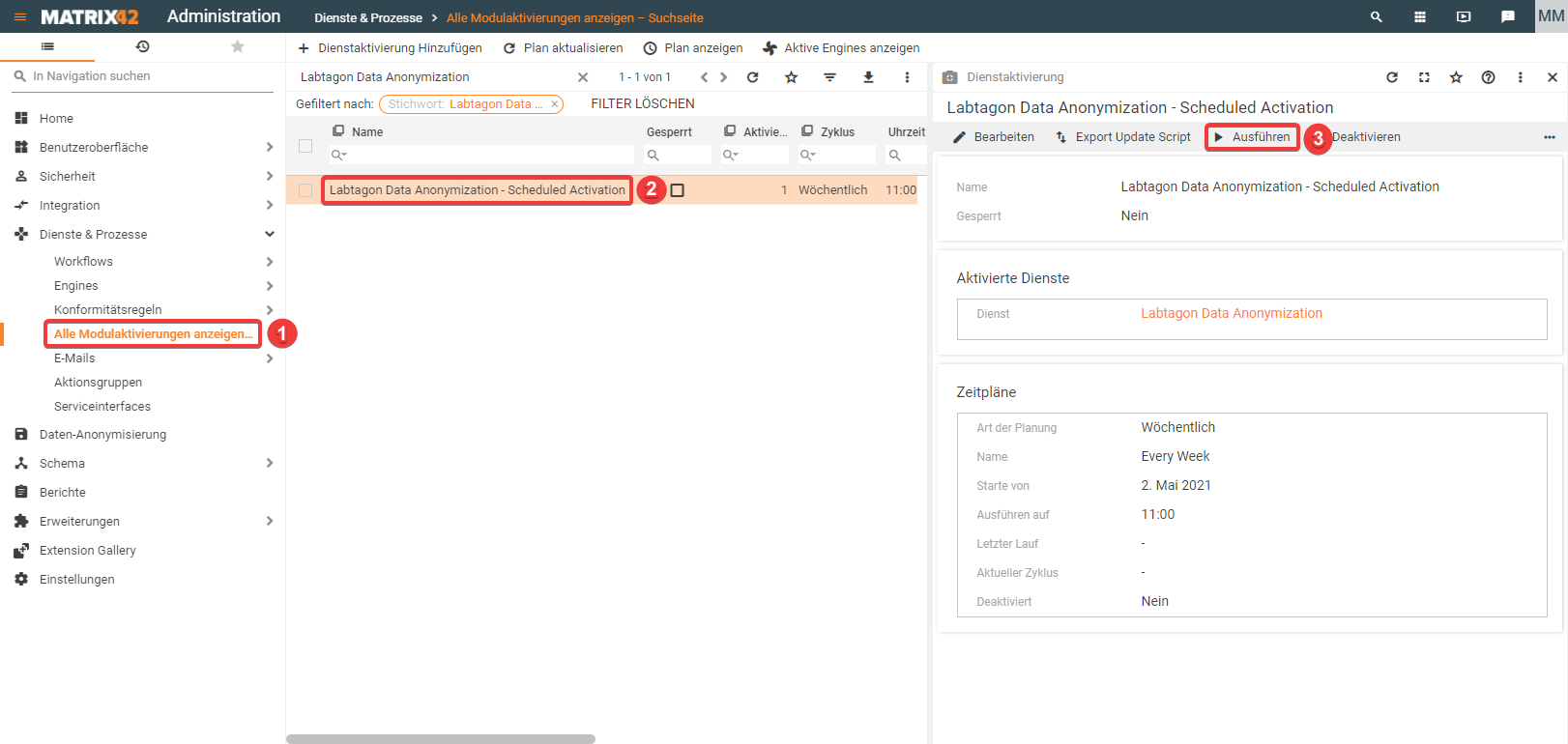Screen dimensions: 1568x744
Task: Expand Sicherheit navigation section
Action: pos(269,176)
